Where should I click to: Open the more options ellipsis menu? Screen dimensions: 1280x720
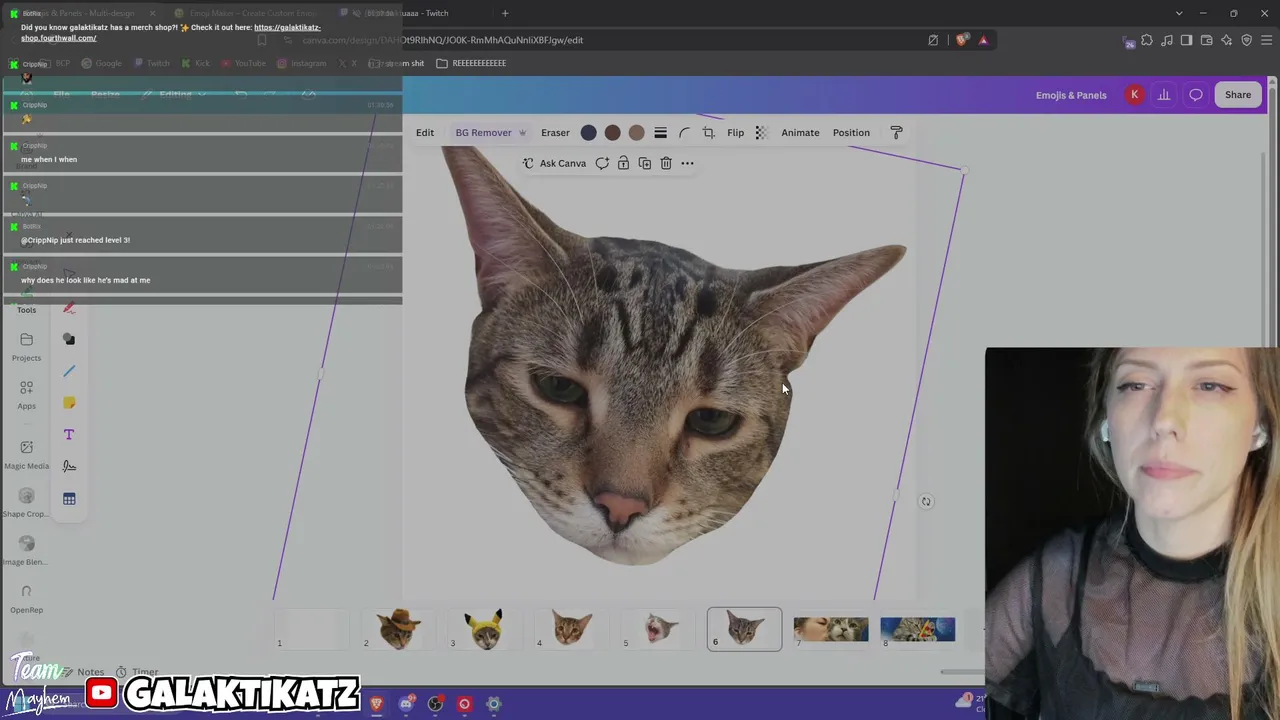point(687,163)
